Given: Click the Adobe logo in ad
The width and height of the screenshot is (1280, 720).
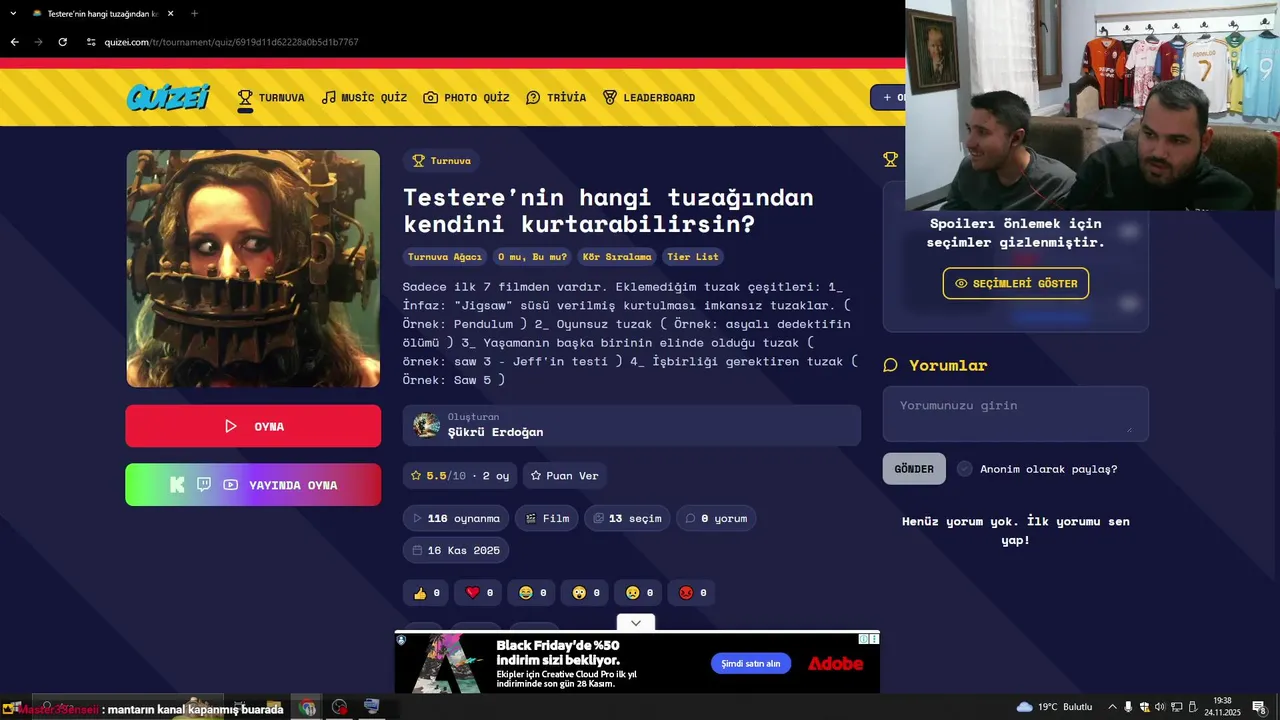Looking at the screenshot, I should 835,663.
